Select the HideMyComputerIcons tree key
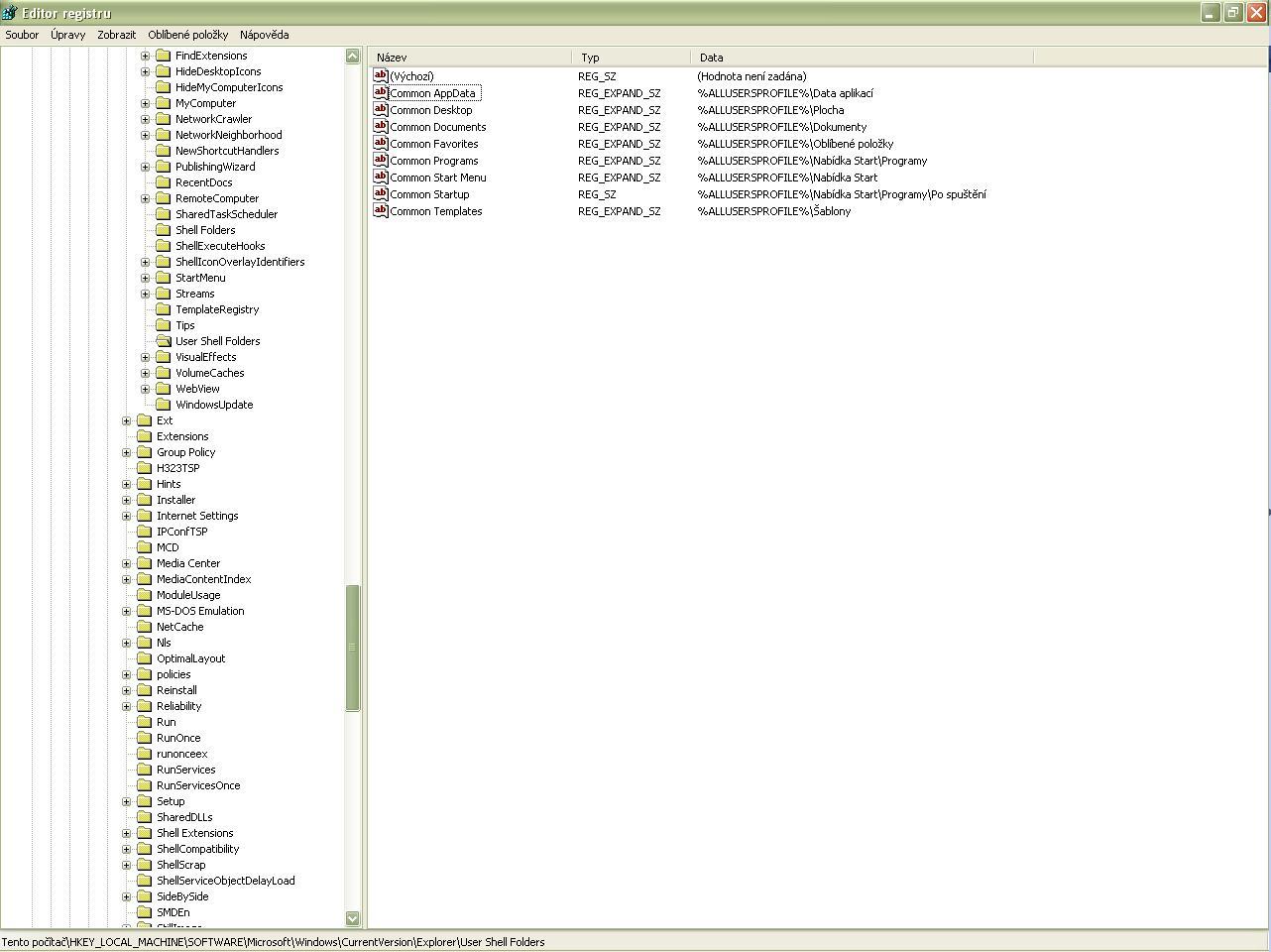Screen dimensions: 1271x952 [229, 87]
